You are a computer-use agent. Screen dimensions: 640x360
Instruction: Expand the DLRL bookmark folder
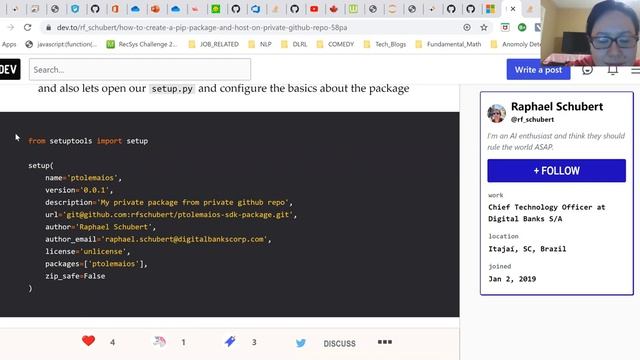point(294,44)
